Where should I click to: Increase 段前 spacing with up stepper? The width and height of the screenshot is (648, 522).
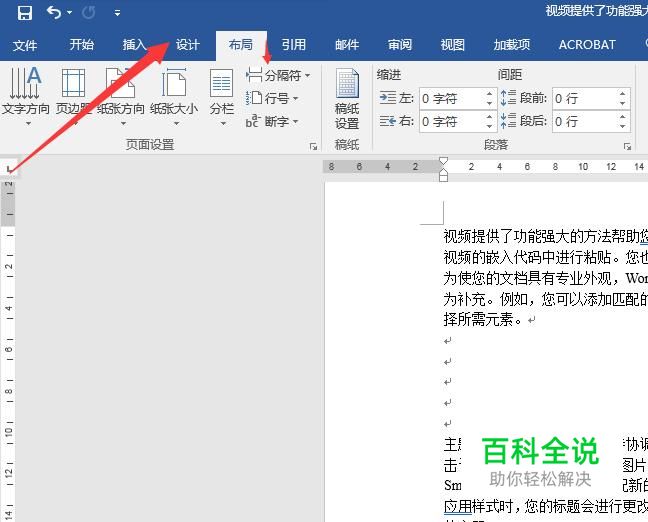coord(623,93)
